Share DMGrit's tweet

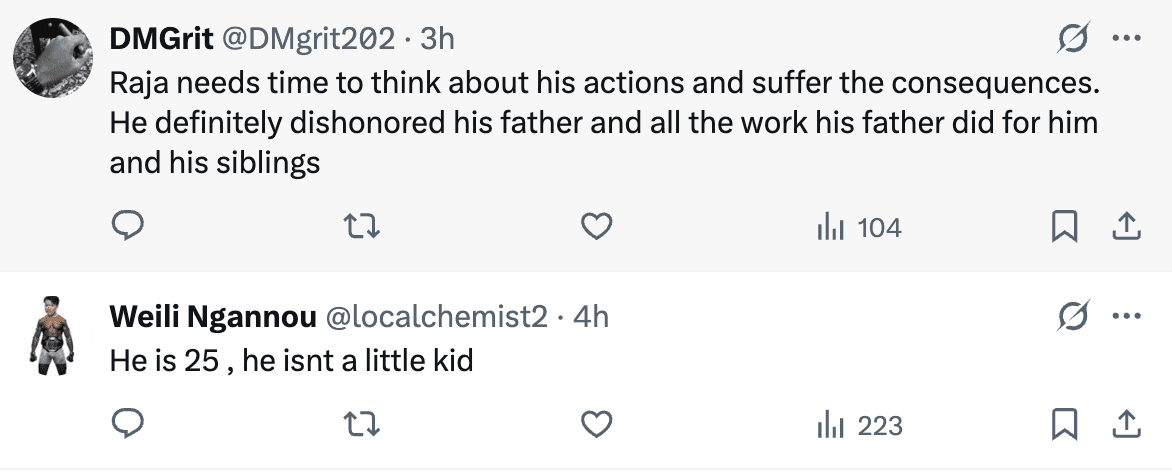(1126, 228)
